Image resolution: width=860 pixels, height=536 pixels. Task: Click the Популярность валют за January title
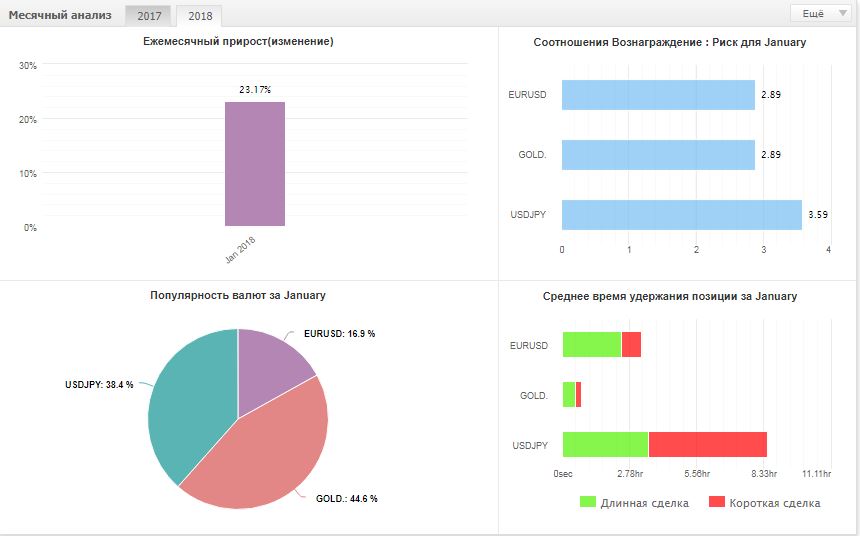coord(237,295)
